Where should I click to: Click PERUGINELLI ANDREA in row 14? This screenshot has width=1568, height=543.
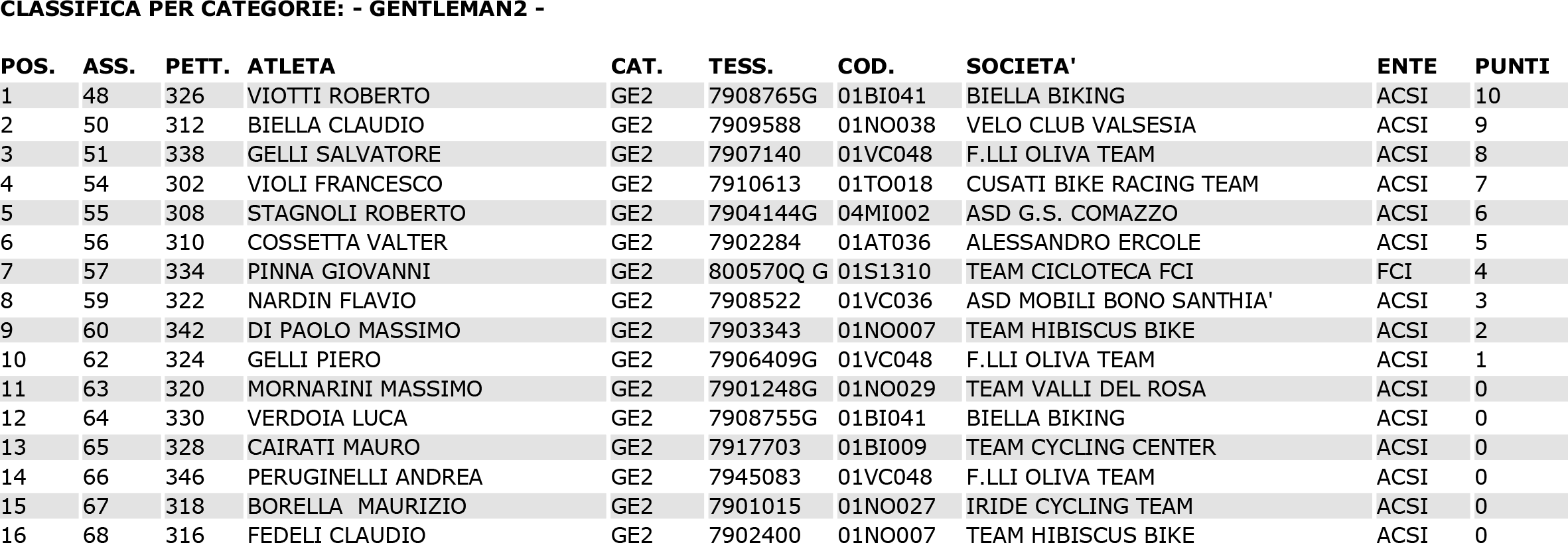point(364,477)
